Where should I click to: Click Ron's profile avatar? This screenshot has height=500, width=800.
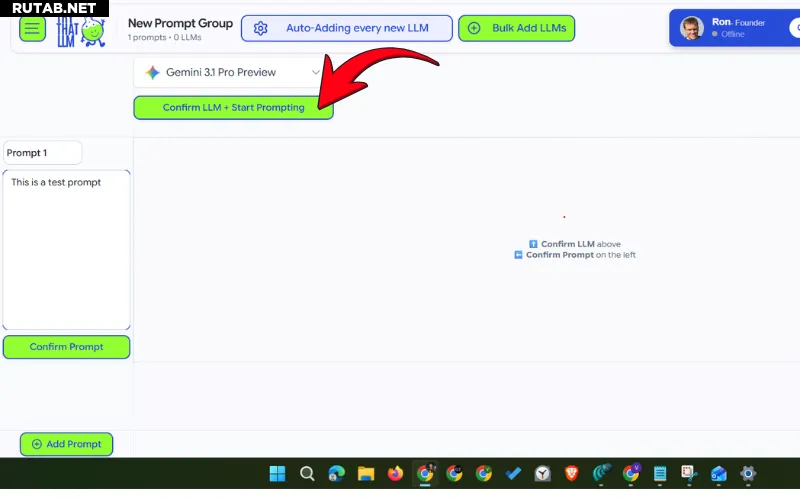[692, 28]
